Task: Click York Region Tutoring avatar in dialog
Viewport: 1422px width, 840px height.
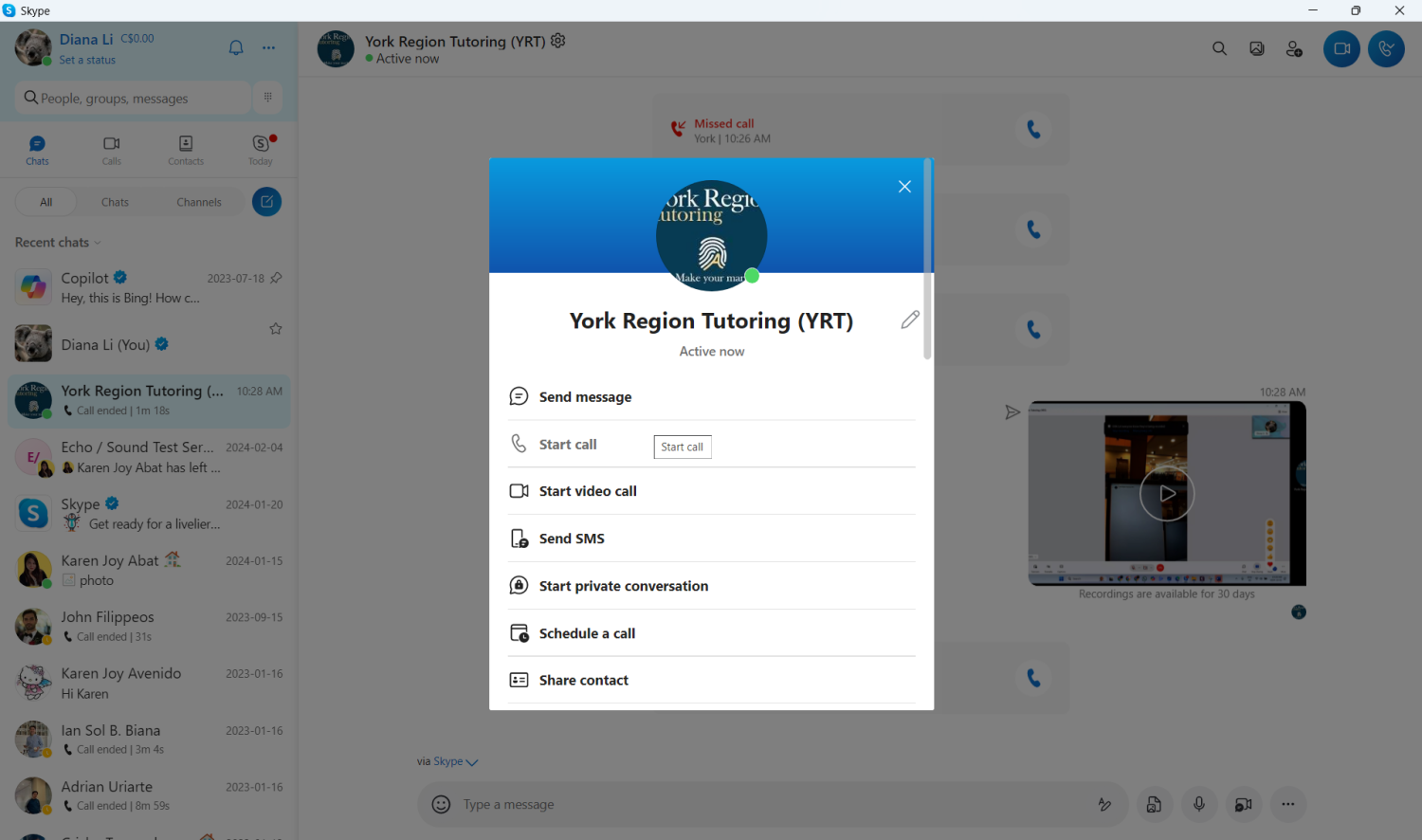Action: click(x=711, y=235)
